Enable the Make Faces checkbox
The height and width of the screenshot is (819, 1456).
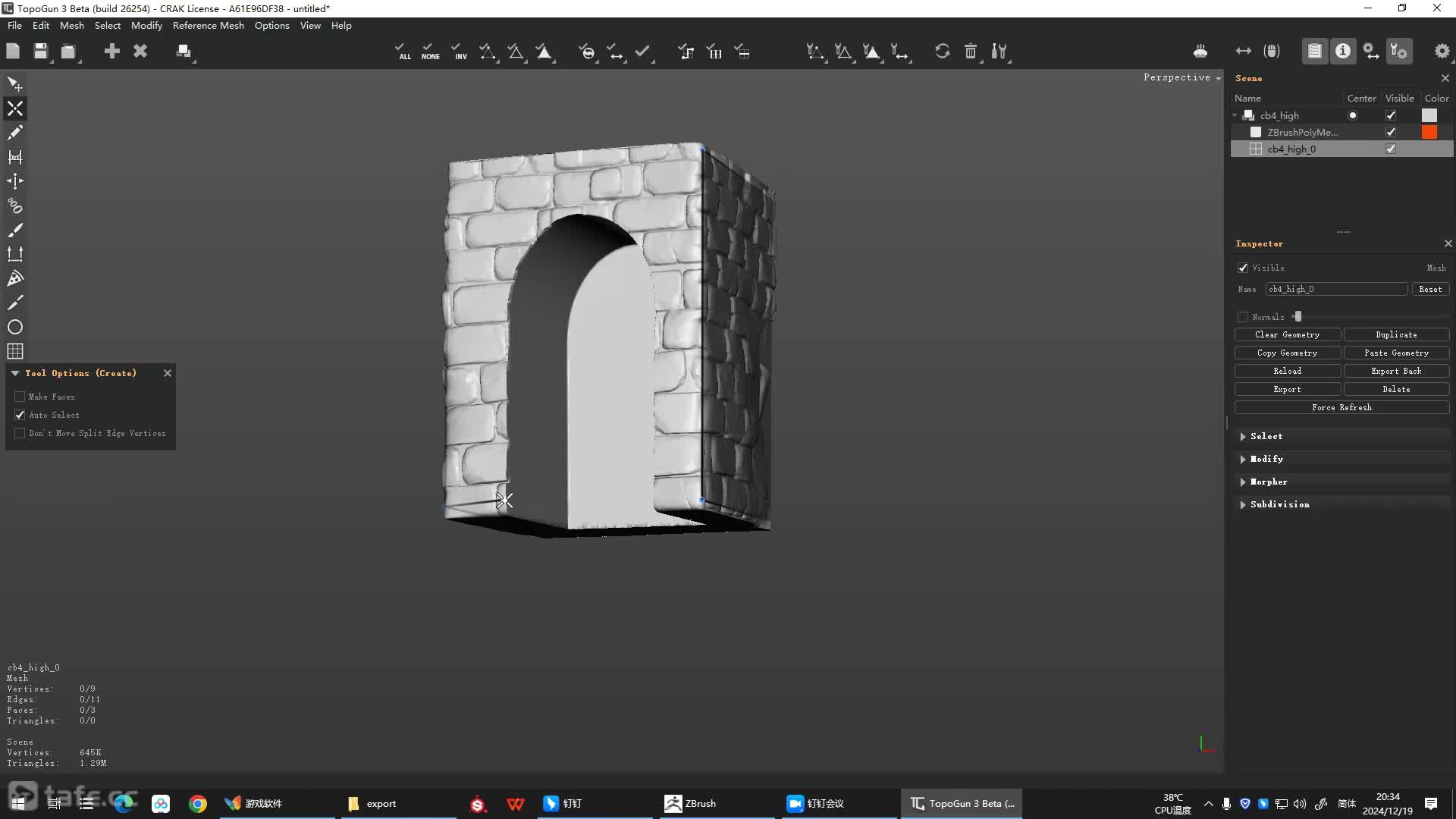[20, 397]
